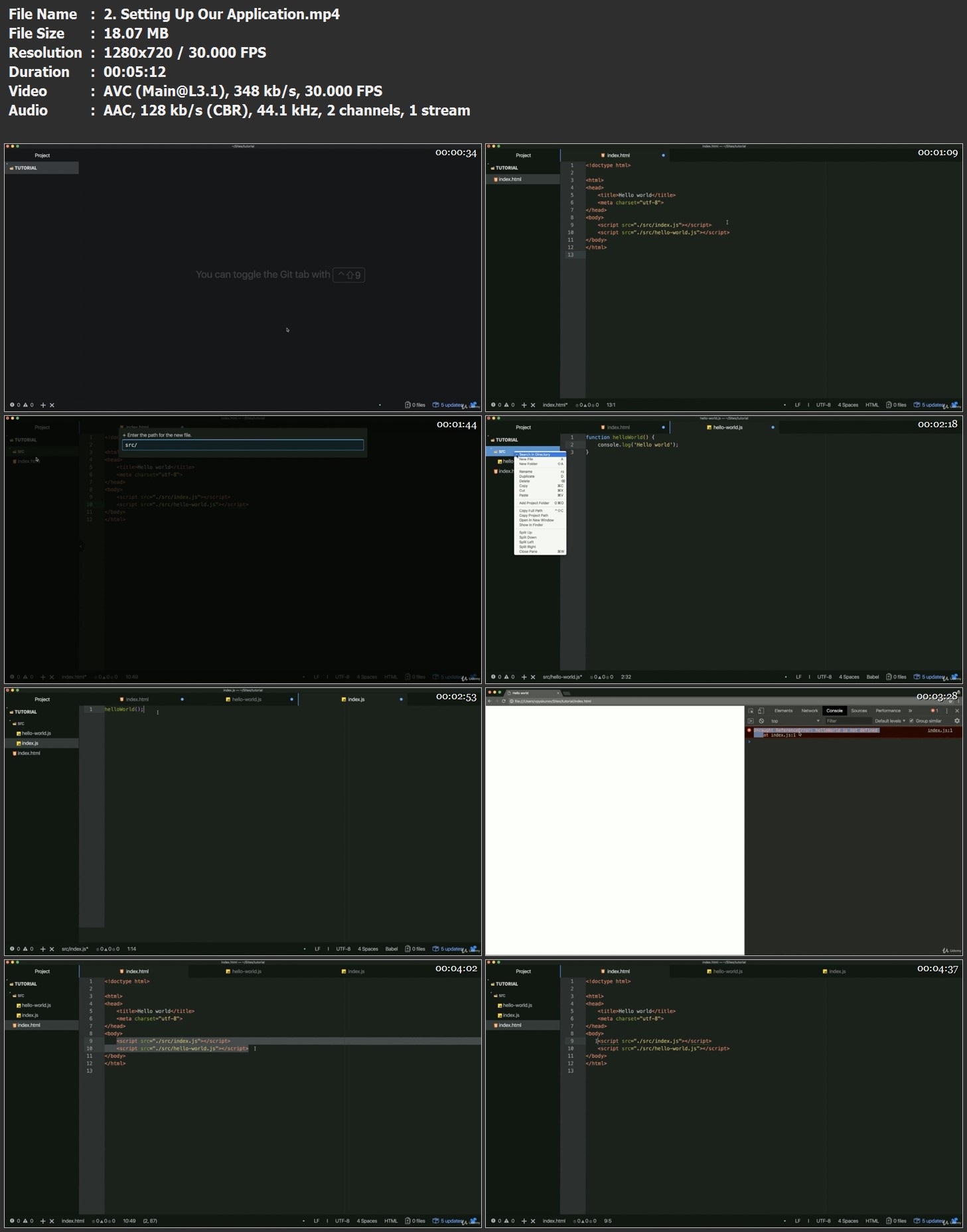Click the console.log line in the 02:18 frame
This screenshot has width=967, height=1232.
pos(638,445)
